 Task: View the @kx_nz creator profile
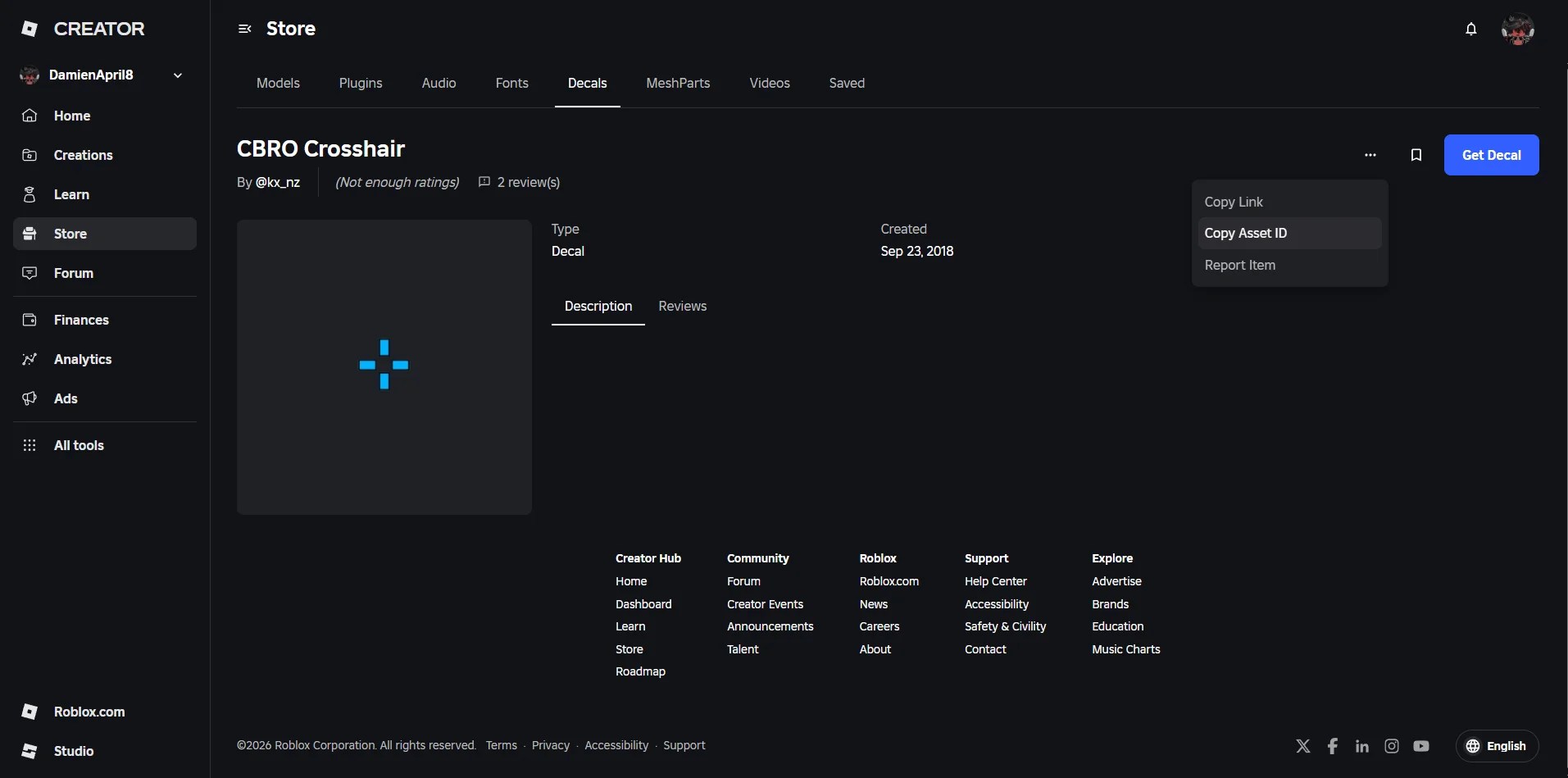(x=277, y=182)
